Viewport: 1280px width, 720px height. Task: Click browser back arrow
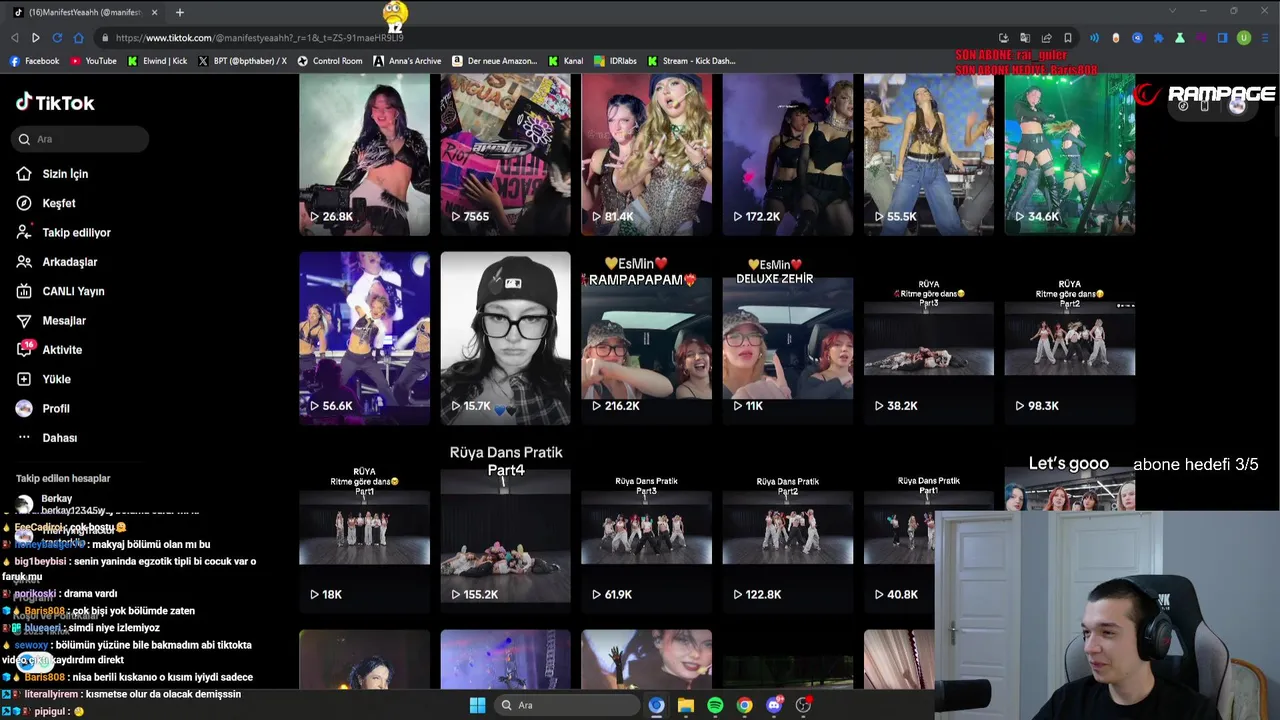(14, 38)
